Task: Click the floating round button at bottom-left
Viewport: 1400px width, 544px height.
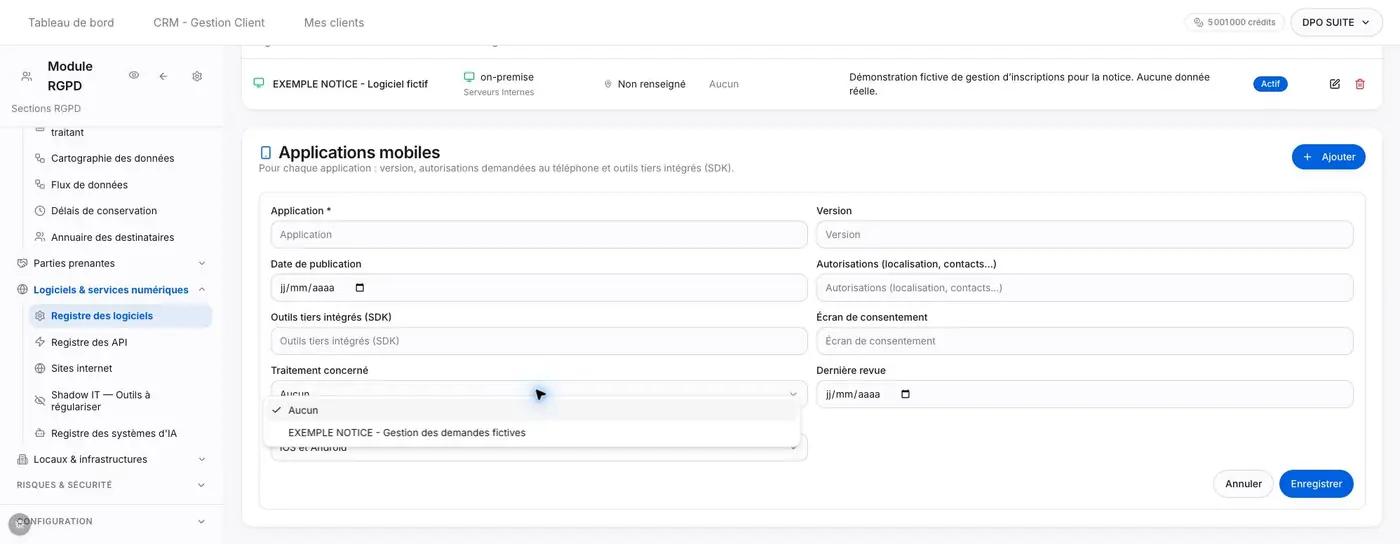Action: 19,524
